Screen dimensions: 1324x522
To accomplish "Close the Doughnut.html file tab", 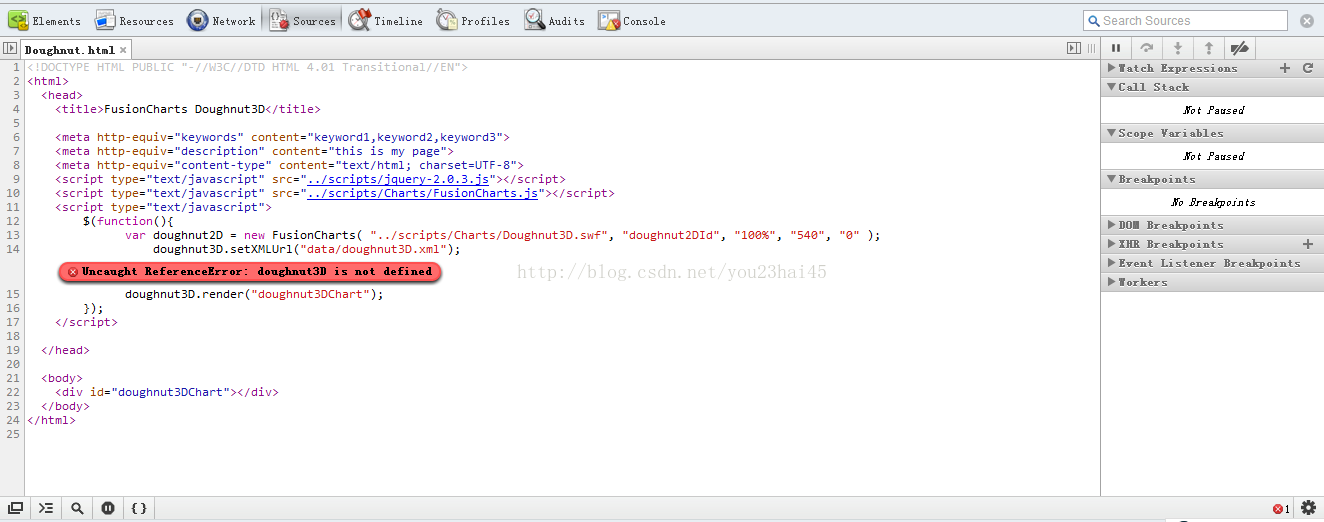I will (123, 49).
